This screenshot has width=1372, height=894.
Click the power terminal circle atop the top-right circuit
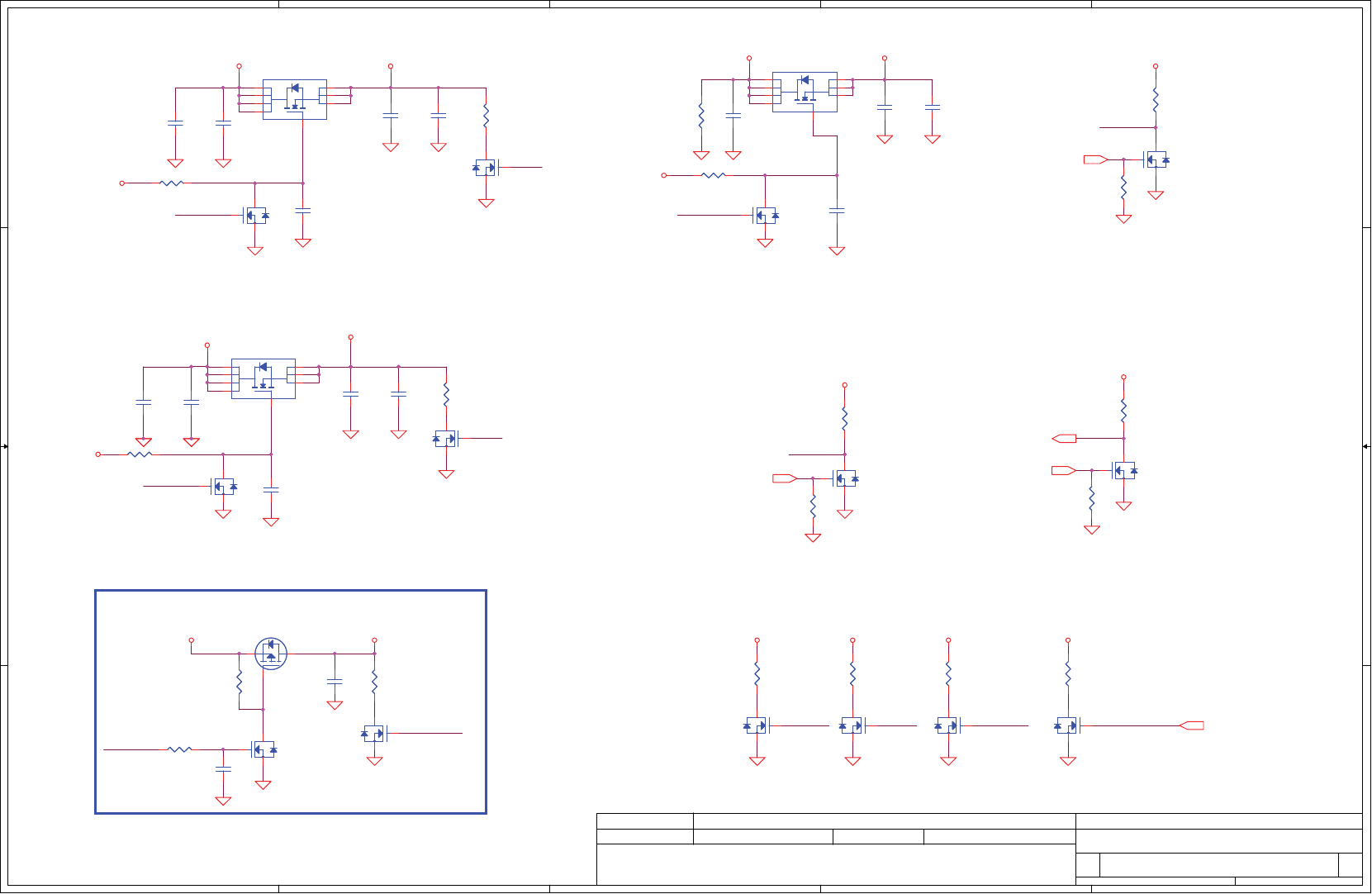pos(1156,66)
